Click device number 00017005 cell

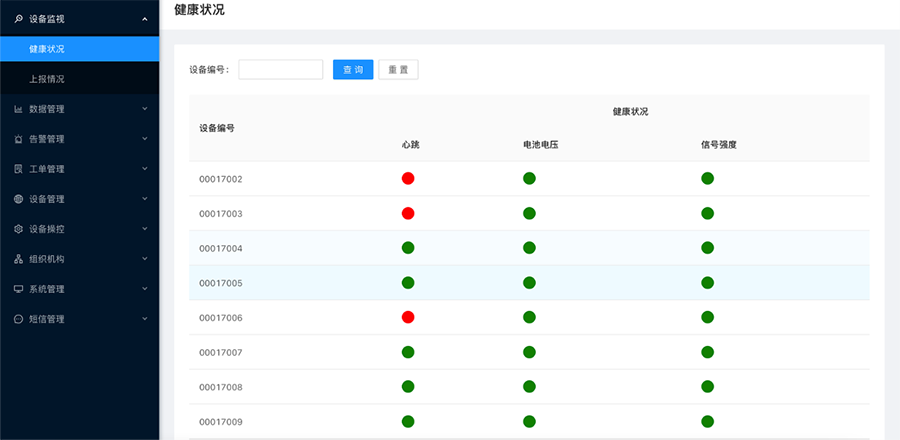point(221,283)
